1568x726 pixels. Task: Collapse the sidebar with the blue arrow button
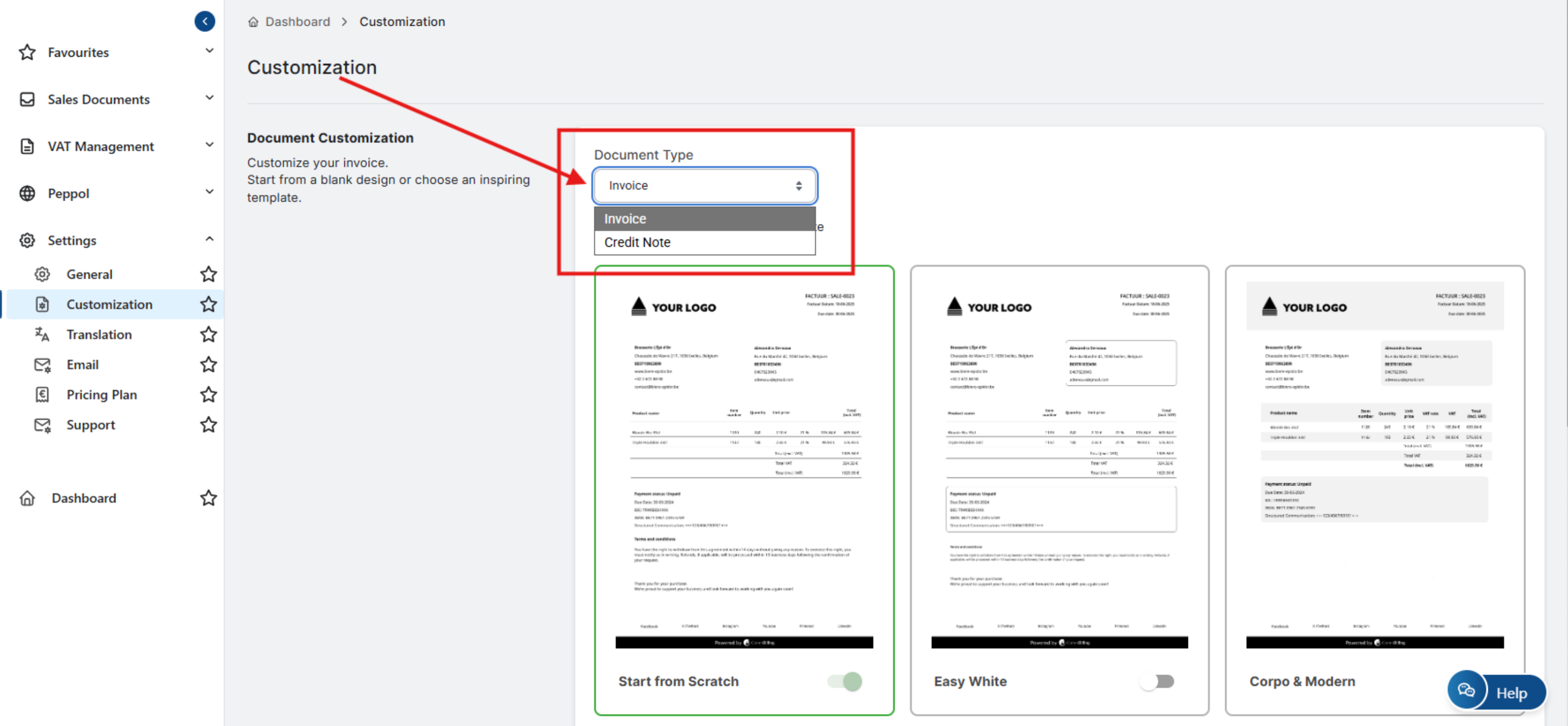(x=205, y=21)
